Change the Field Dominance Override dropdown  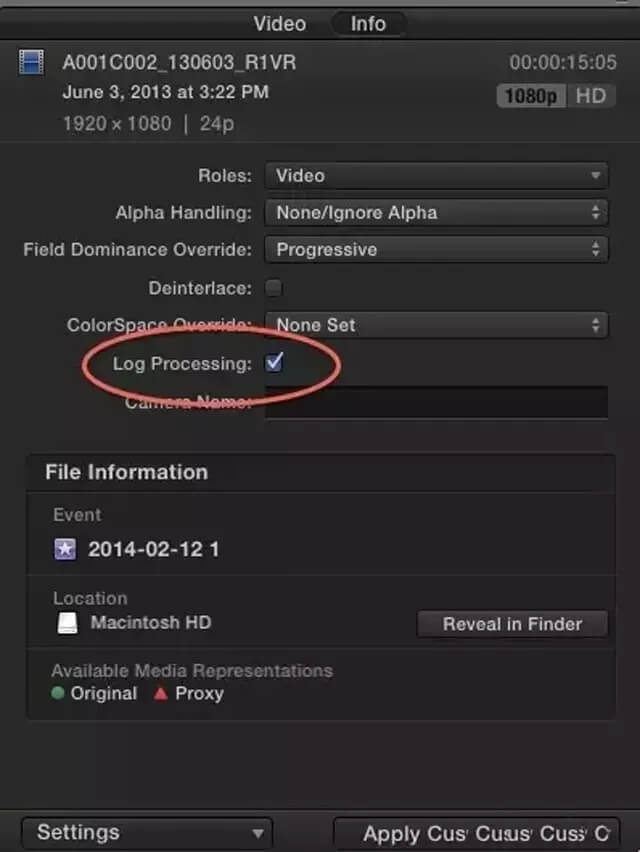tap(436, 250)
